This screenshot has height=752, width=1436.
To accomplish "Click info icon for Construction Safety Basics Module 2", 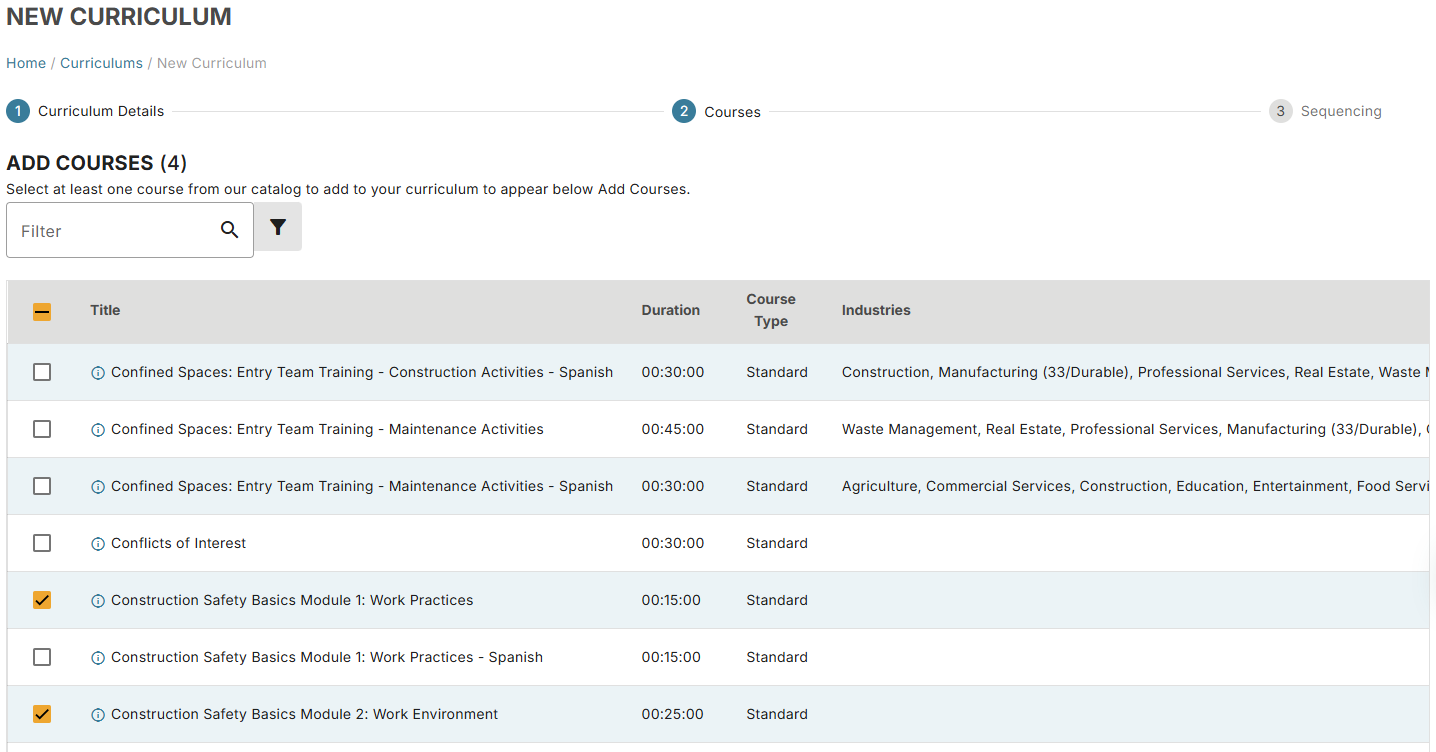I will tap(98, 715).
